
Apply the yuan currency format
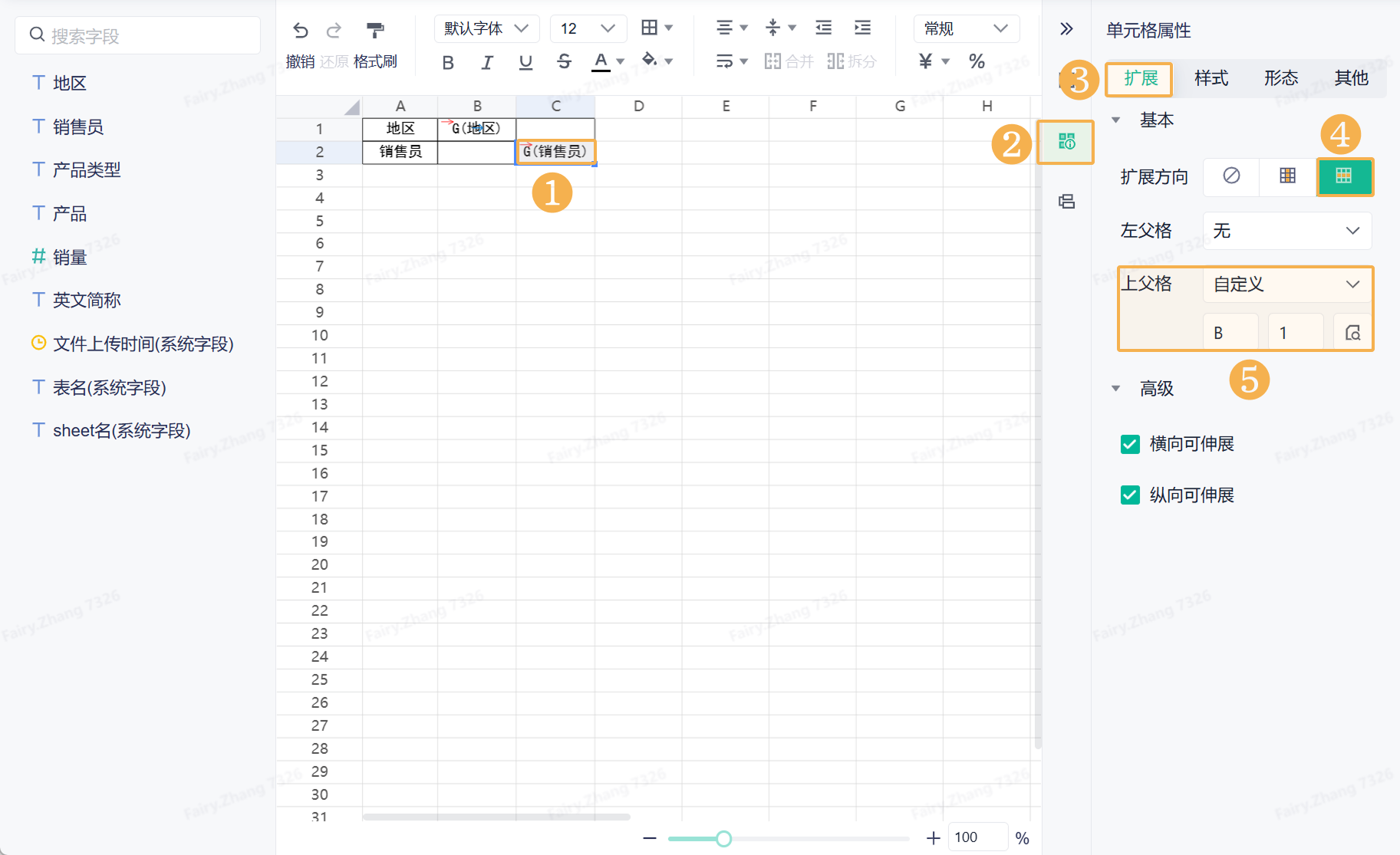click(x=926, y=61)
